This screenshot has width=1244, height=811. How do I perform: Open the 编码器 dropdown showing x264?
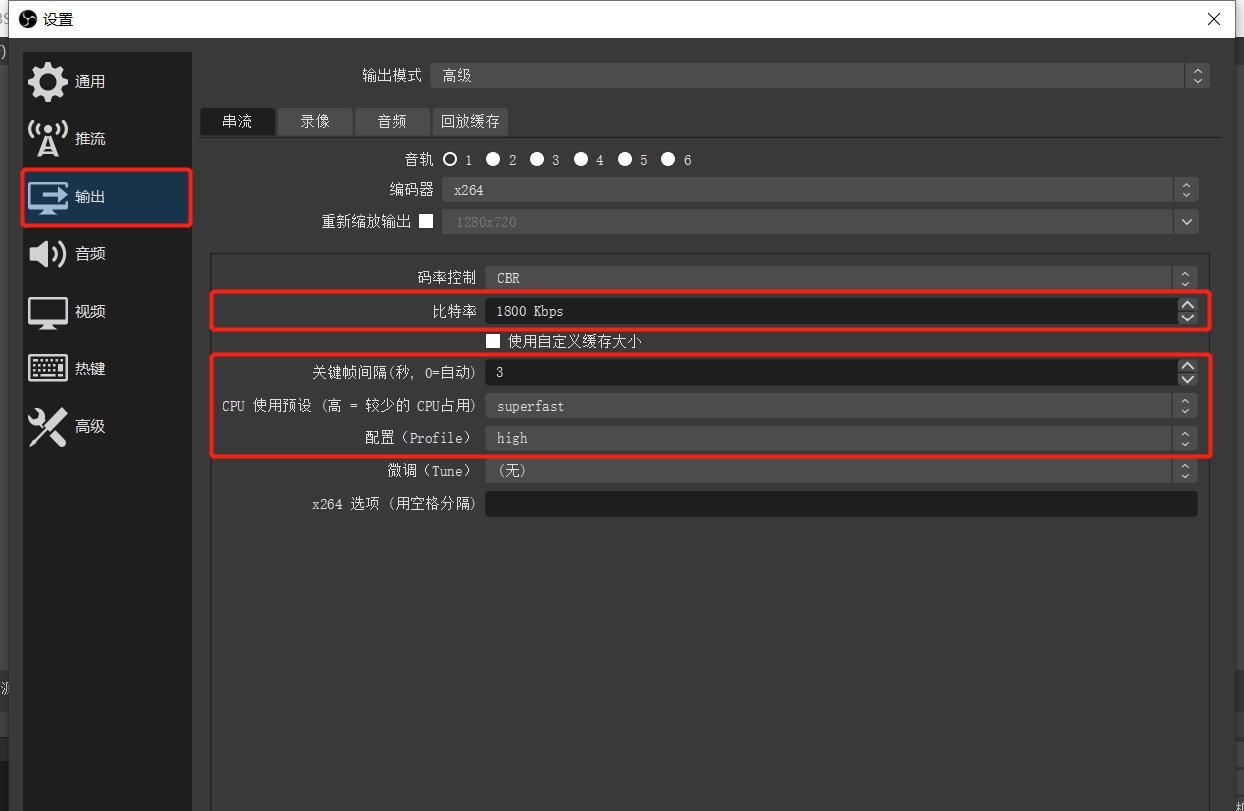pyautogui.click(x=820, y=190)
